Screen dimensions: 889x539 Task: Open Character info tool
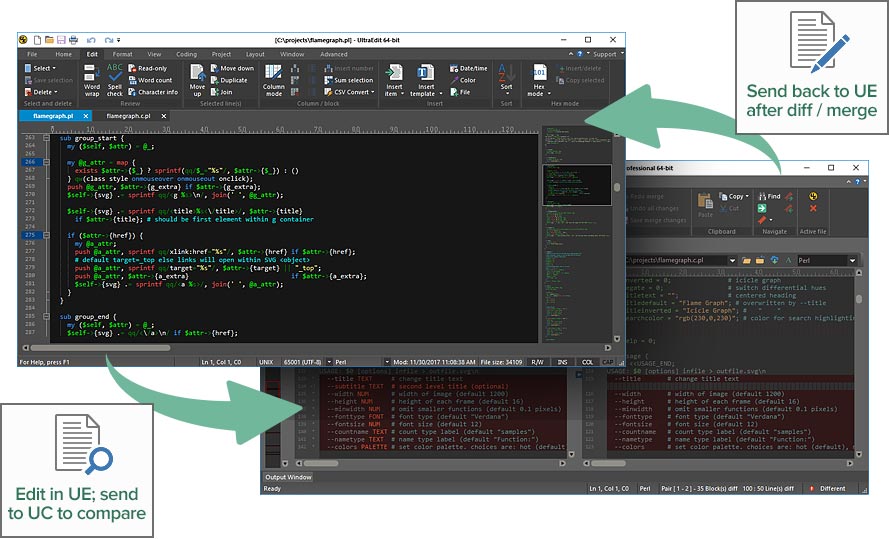153,92
